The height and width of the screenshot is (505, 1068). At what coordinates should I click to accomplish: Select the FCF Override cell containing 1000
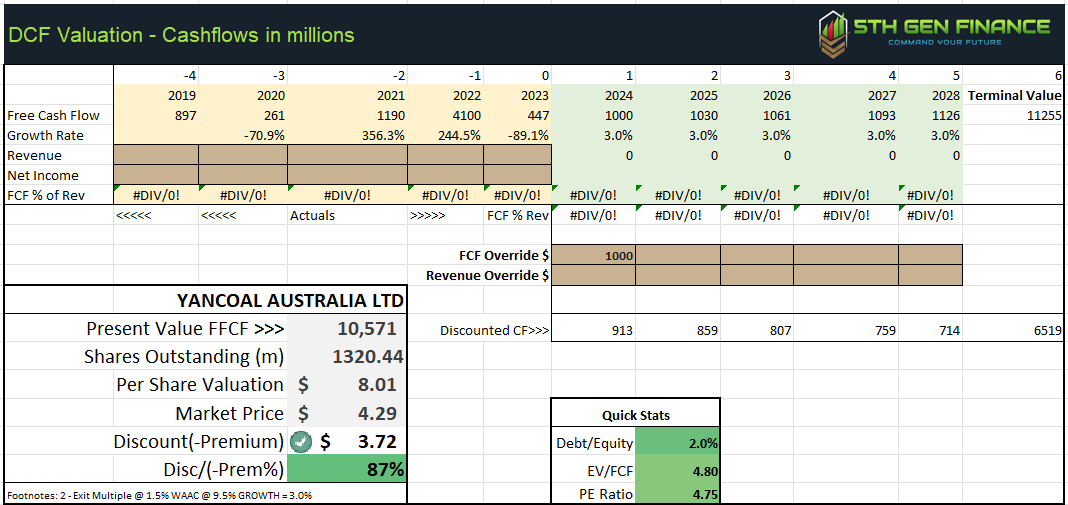pyautogui.click(x=593, y=256)
